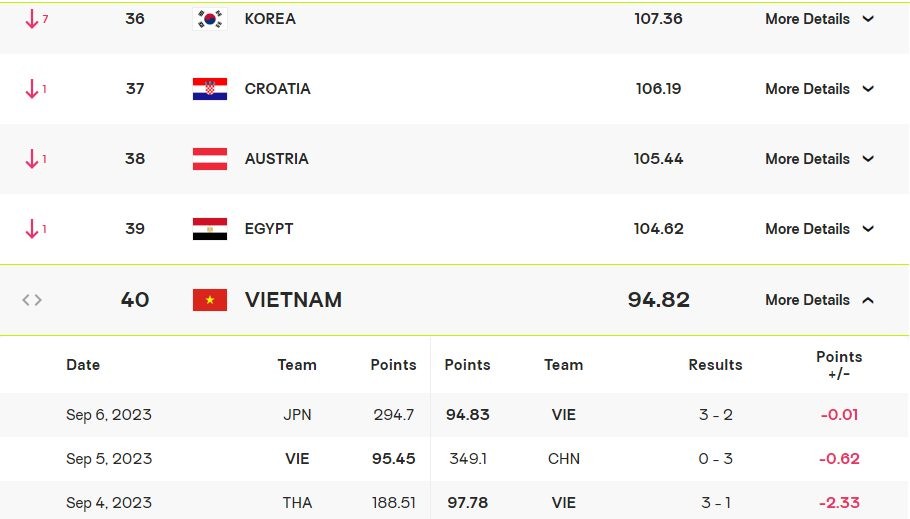
Task: Expand More Details for Korea
Action: pos(819,19)
